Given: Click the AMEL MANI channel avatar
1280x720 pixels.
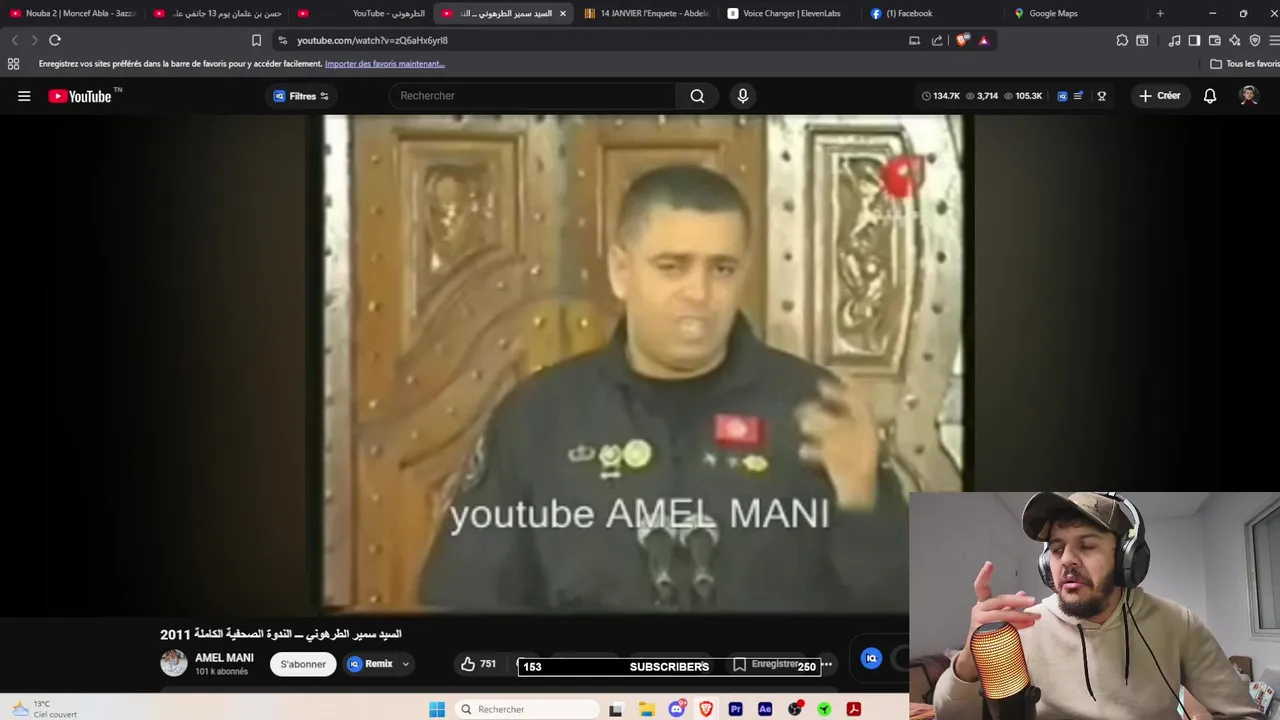Looking at the screenshot, I should (174, 663).
